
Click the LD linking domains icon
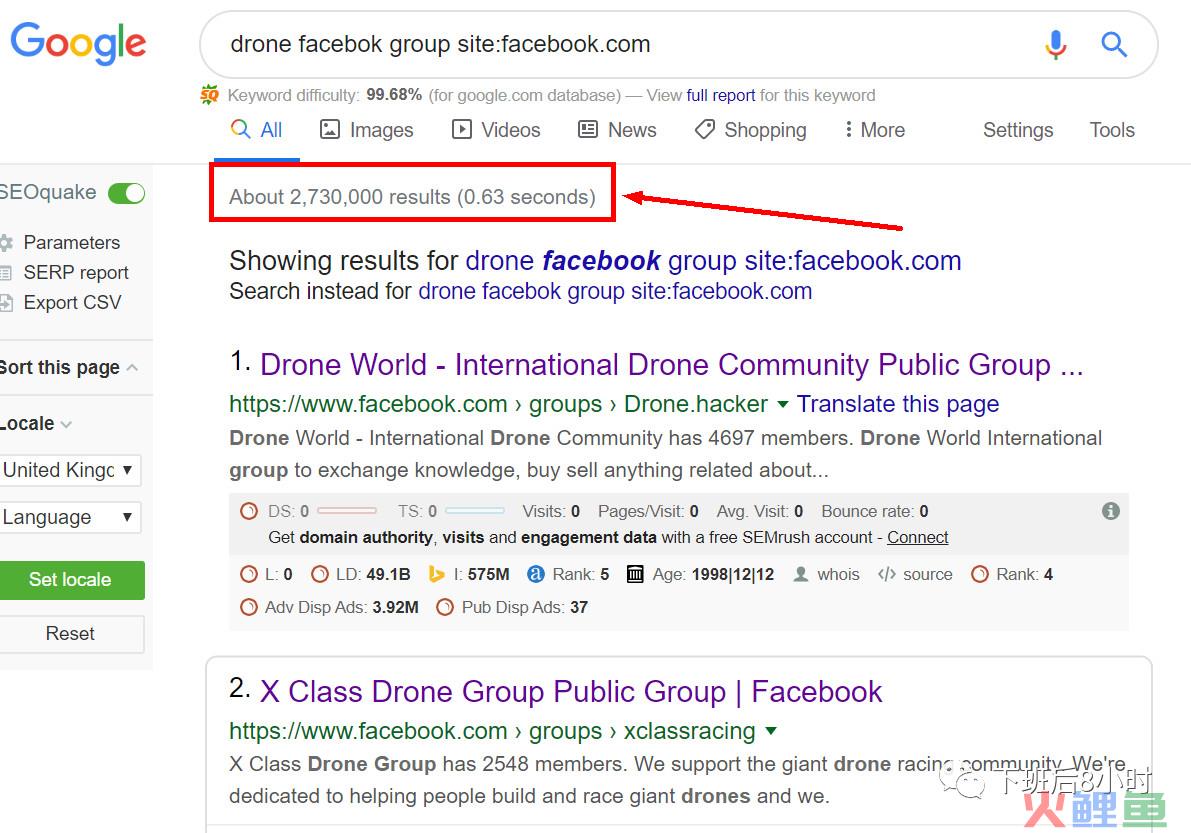click(320, 574)
